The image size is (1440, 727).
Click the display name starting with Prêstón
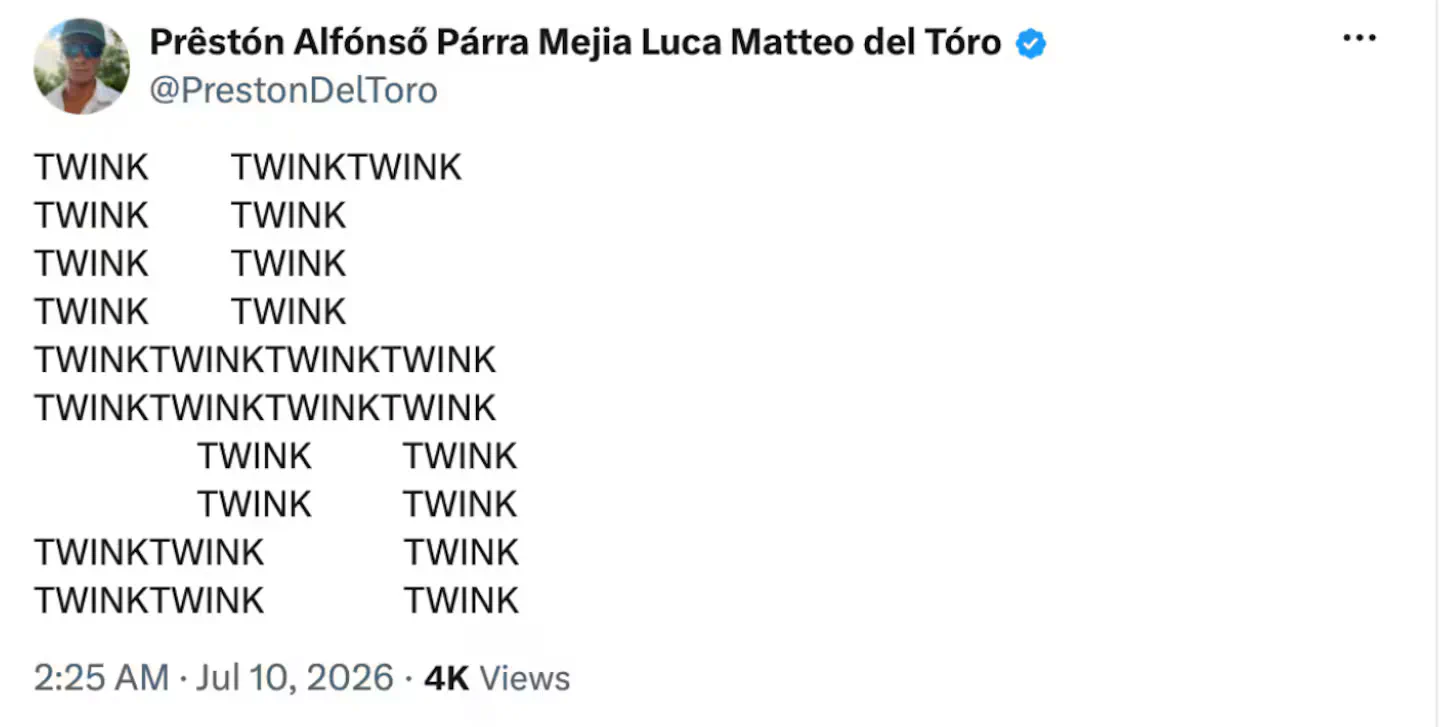[575, 42]
